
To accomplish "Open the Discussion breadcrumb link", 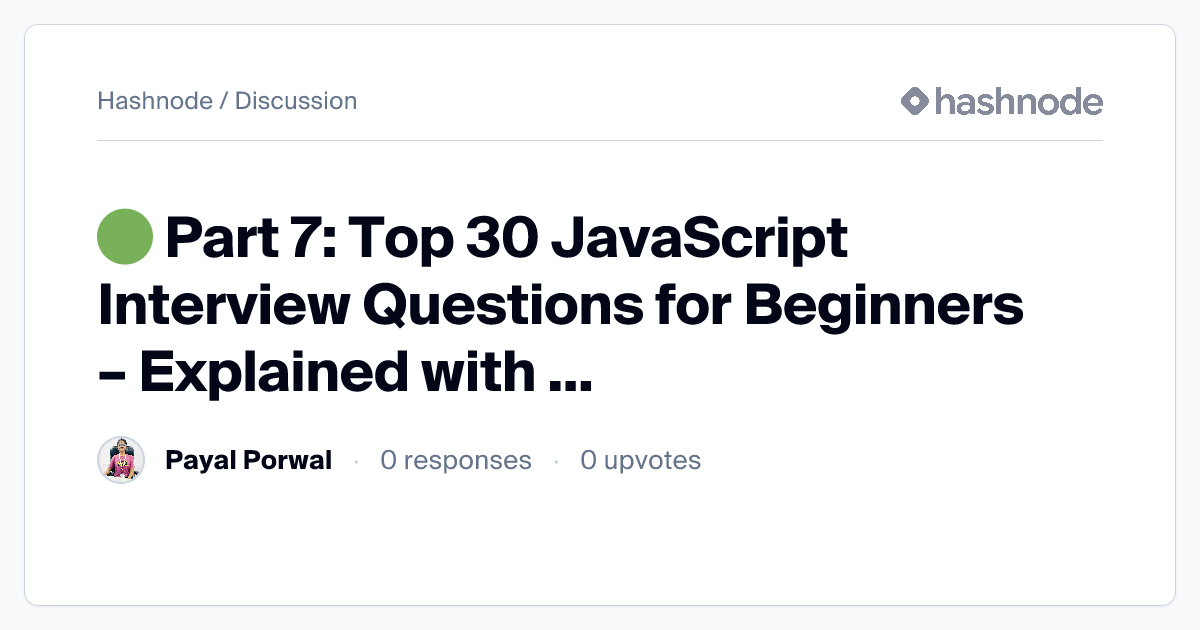I will 296,101.
